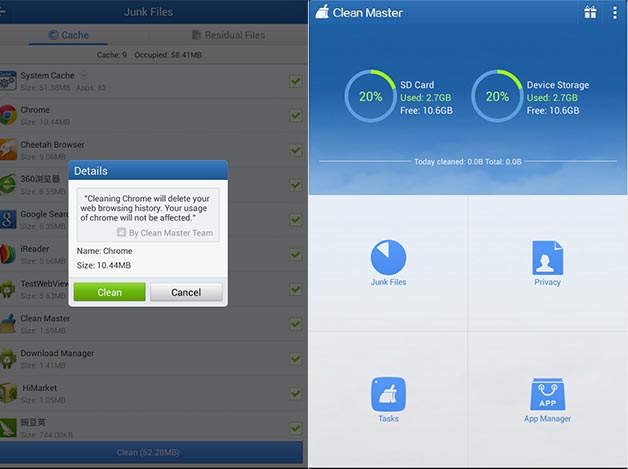Click the green Clean button in dialog
This screenshot has height=469, width=628.
pyautogui.click(x=109, y=292)
